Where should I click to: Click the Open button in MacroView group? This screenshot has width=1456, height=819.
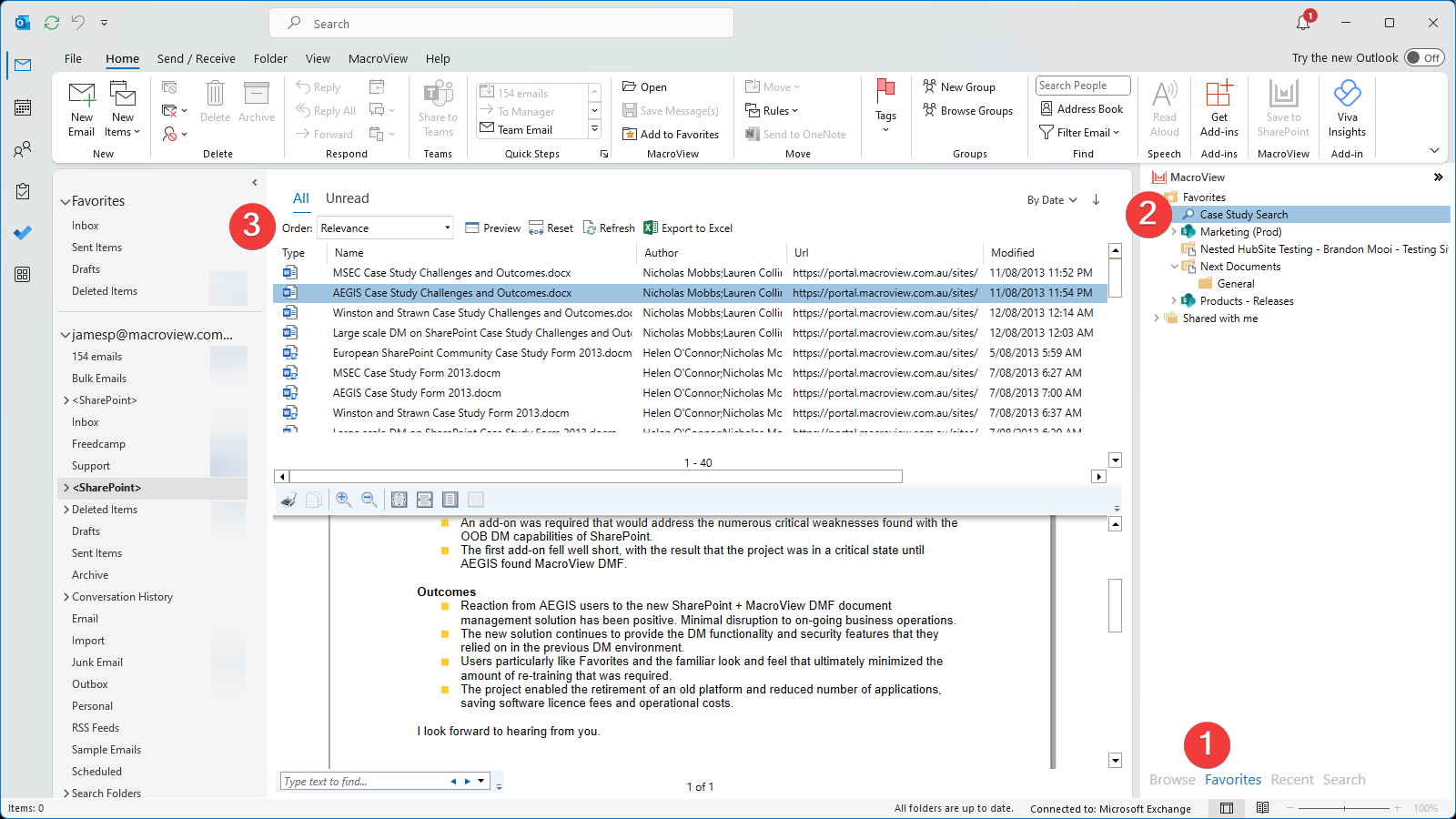pos(644,87)
